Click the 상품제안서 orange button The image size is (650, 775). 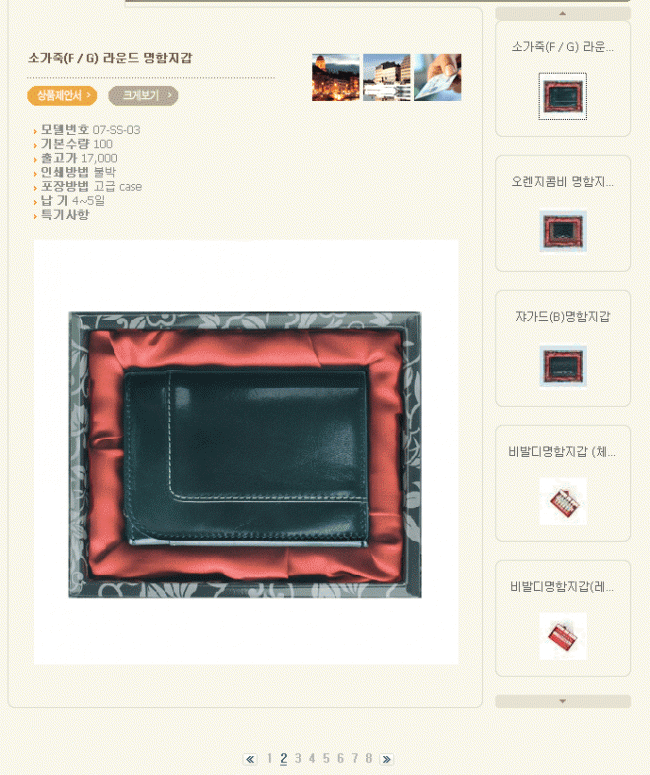click(x=62, y=95)
